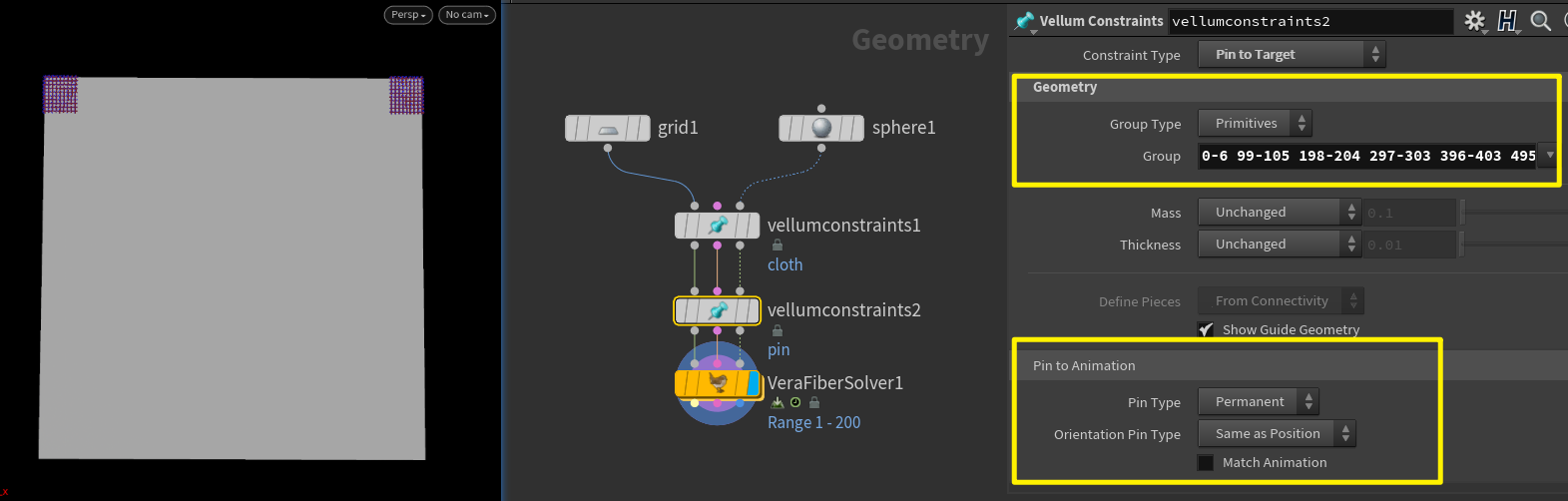The image size is (1568, 501).
Task: Click right pinned corner points in viewport
Action: pos(406,95)
